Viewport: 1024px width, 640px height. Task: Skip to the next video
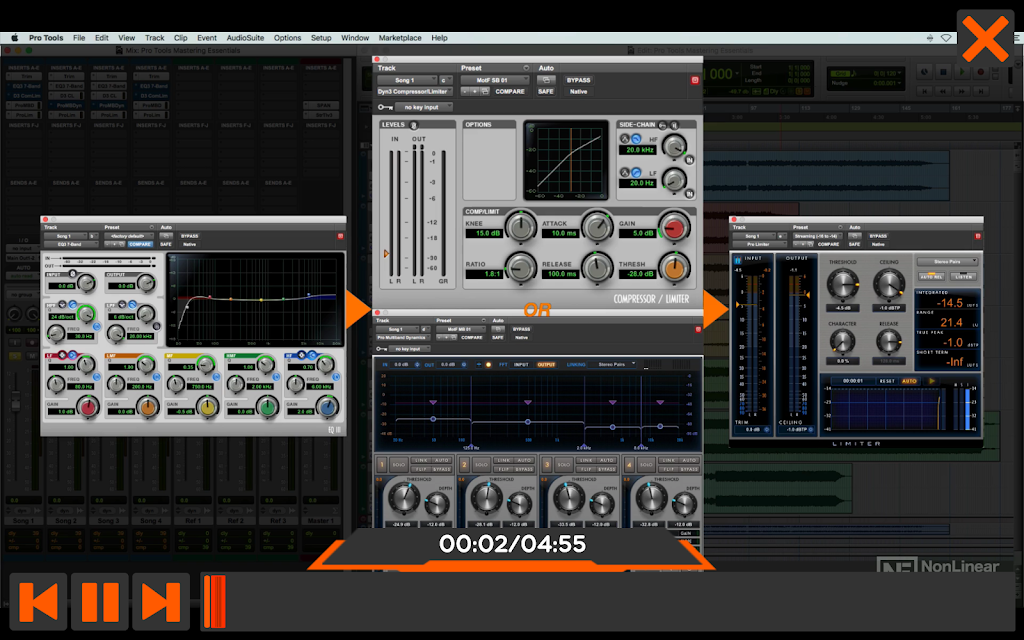click(x=161, y=601)
